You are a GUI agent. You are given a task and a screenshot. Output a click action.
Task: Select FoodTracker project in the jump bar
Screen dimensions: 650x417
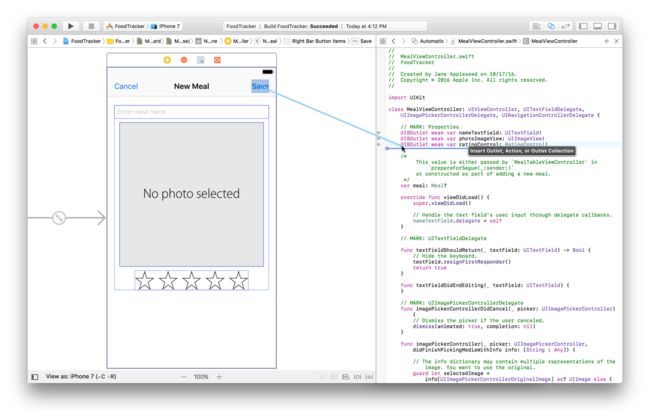pyautogui.click(x=82, y=41)
